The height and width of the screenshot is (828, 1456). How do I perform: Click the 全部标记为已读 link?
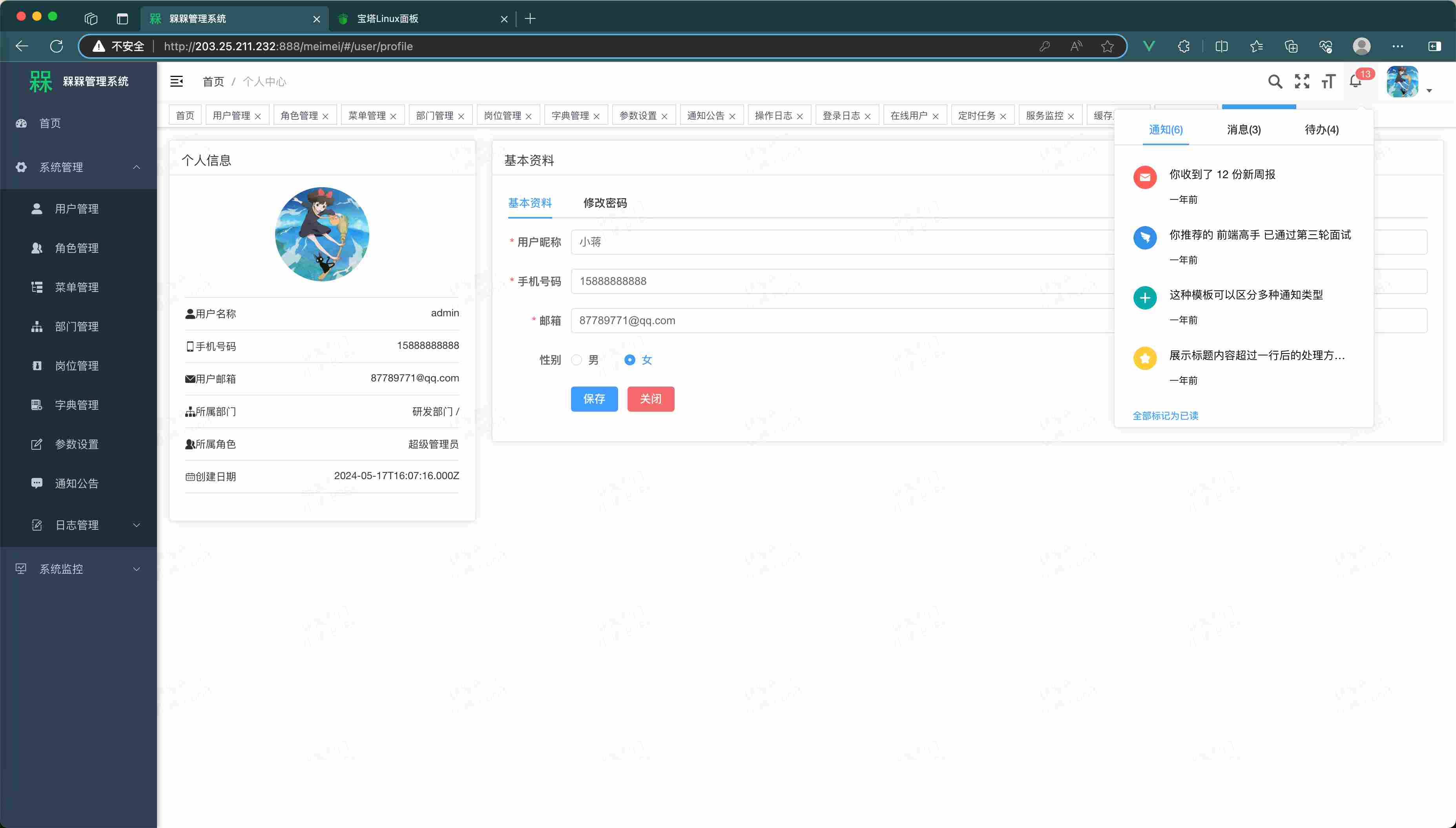pos(1165,416)
